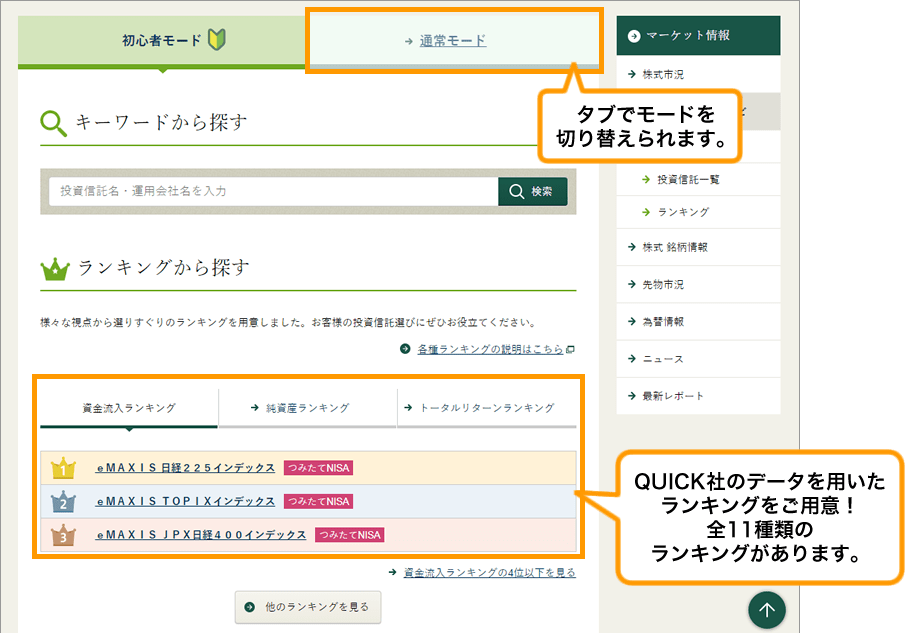Click the arrow icon before 資金流入ランキングの4位以下
This screenshot has width=905, height=633.
[392, 572]
